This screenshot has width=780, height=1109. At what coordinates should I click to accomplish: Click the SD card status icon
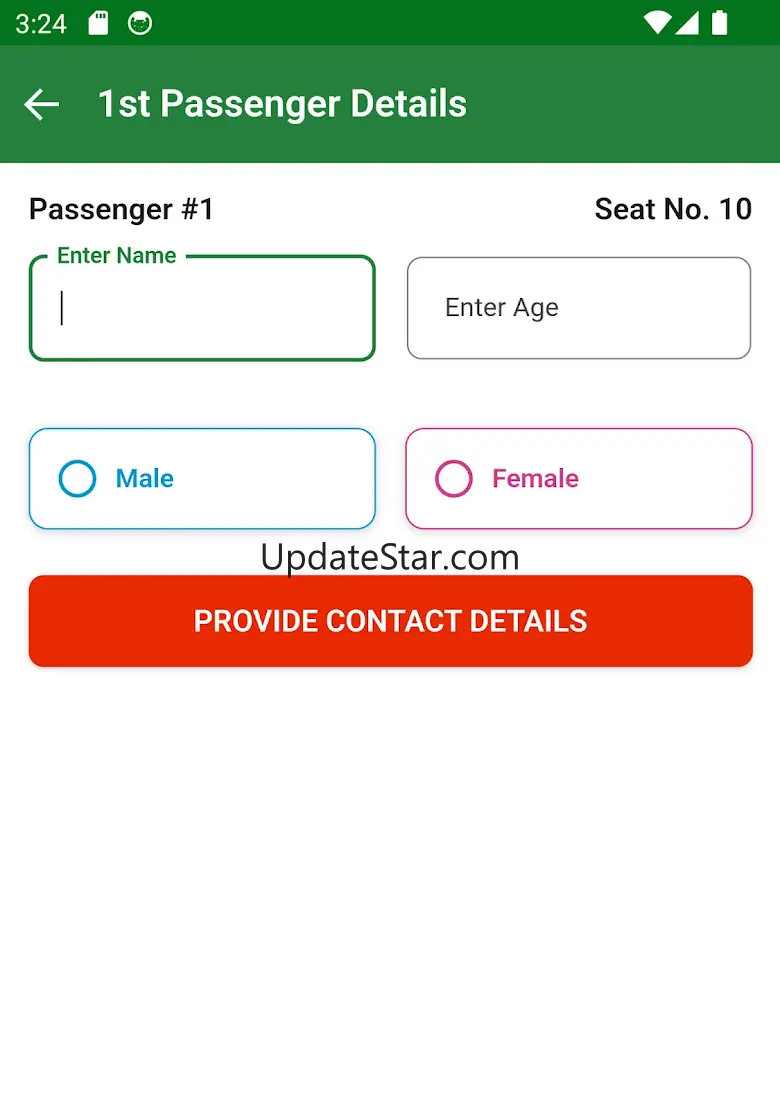point(98,23)
